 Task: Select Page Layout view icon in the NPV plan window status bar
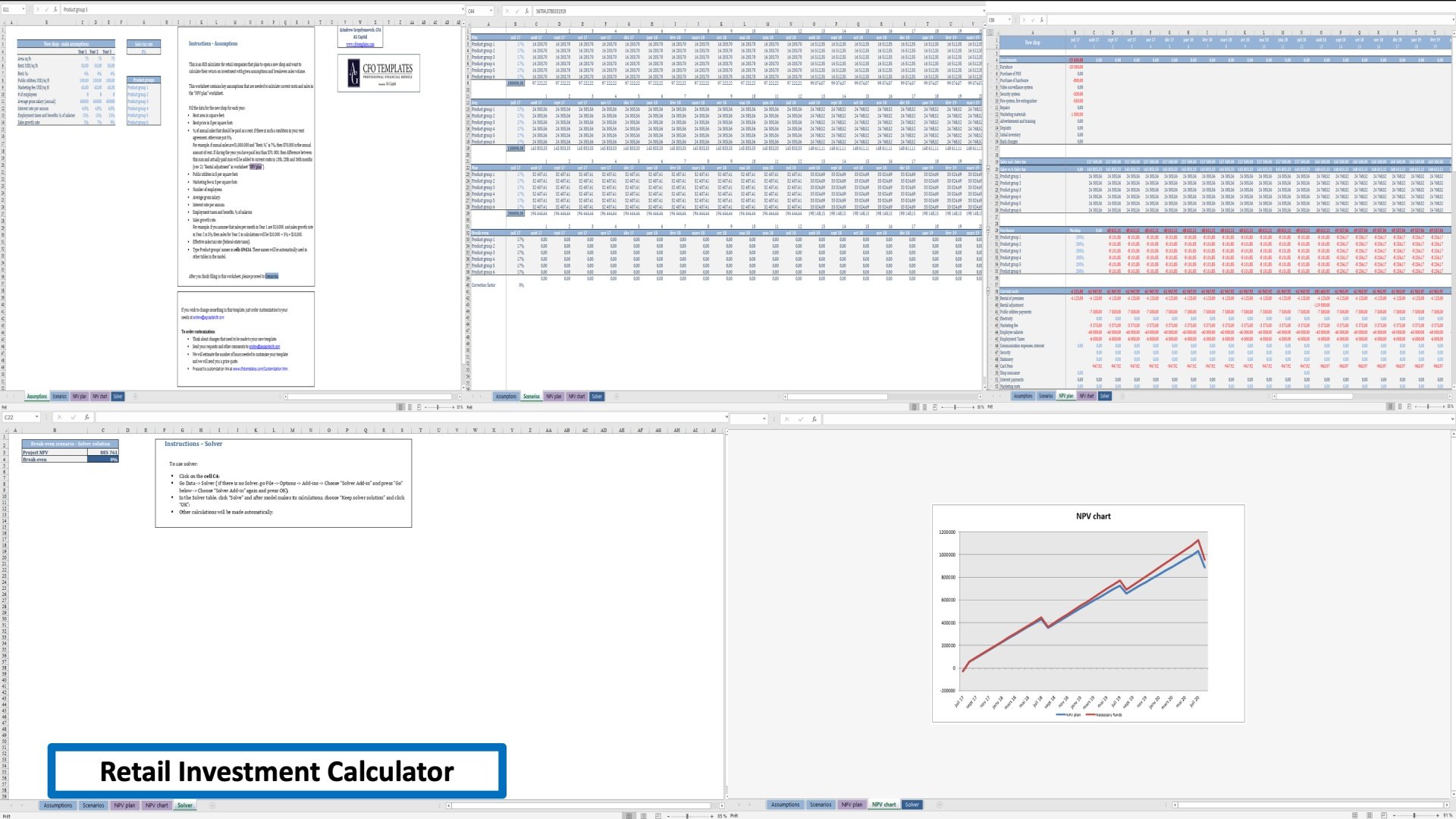coord(1400,406)
